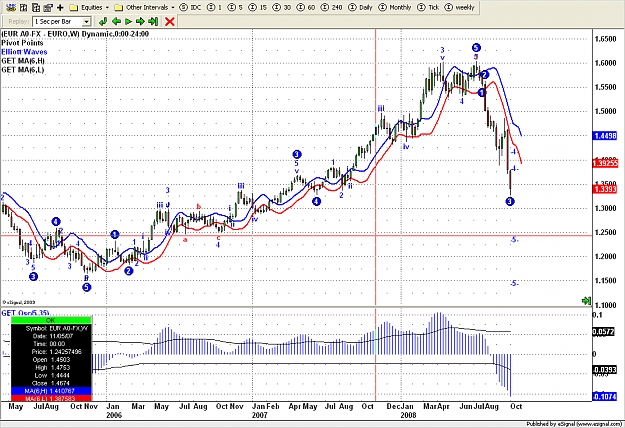The width and height of the screenshot is (625, 428).
Task: Click the green return-arrow replay icon
Action: 103,21
